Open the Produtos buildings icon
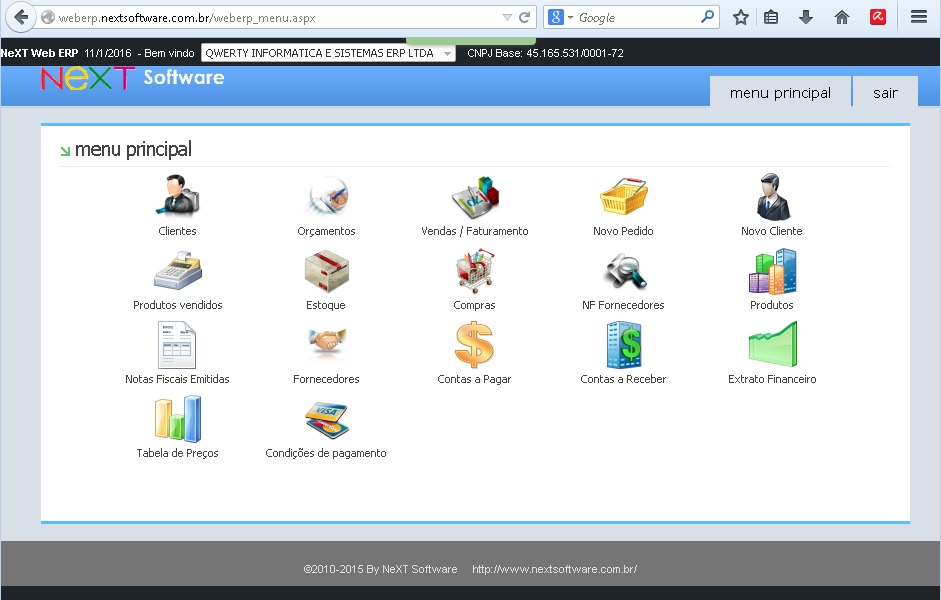This screenshot has width=941, height=600. [x=772, y=271]
